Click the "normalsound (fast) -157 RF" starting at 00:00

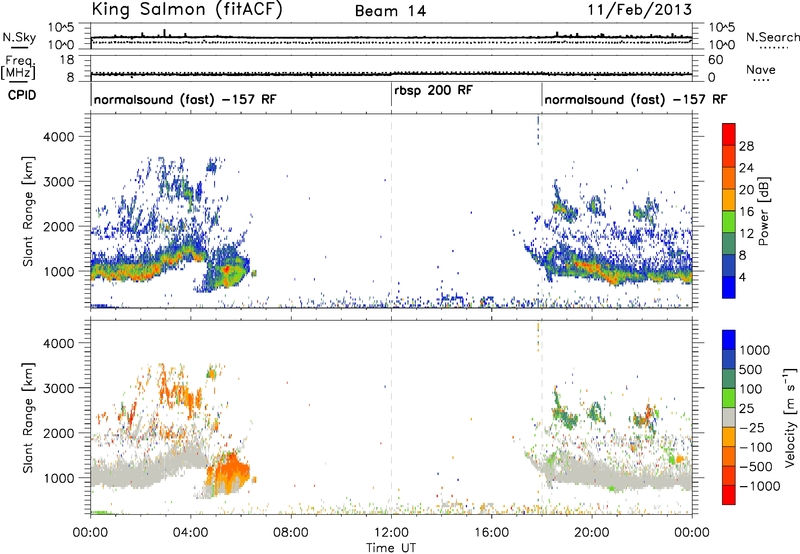(x=185, y=99)
